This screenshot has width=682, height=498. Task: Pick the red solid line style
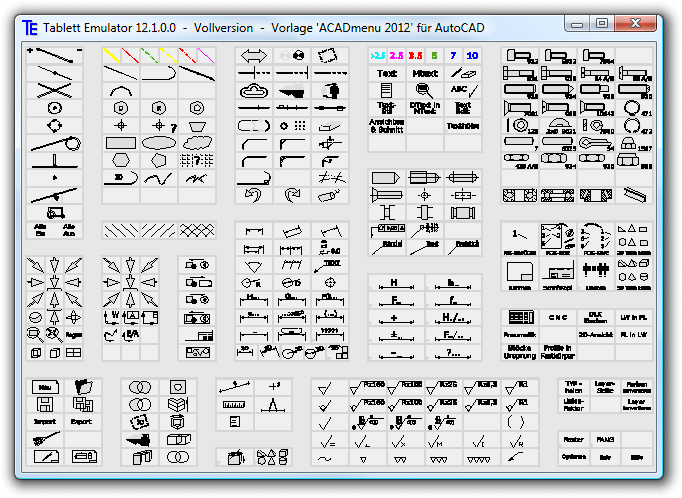pyautogui.click(x=130, y=55)
